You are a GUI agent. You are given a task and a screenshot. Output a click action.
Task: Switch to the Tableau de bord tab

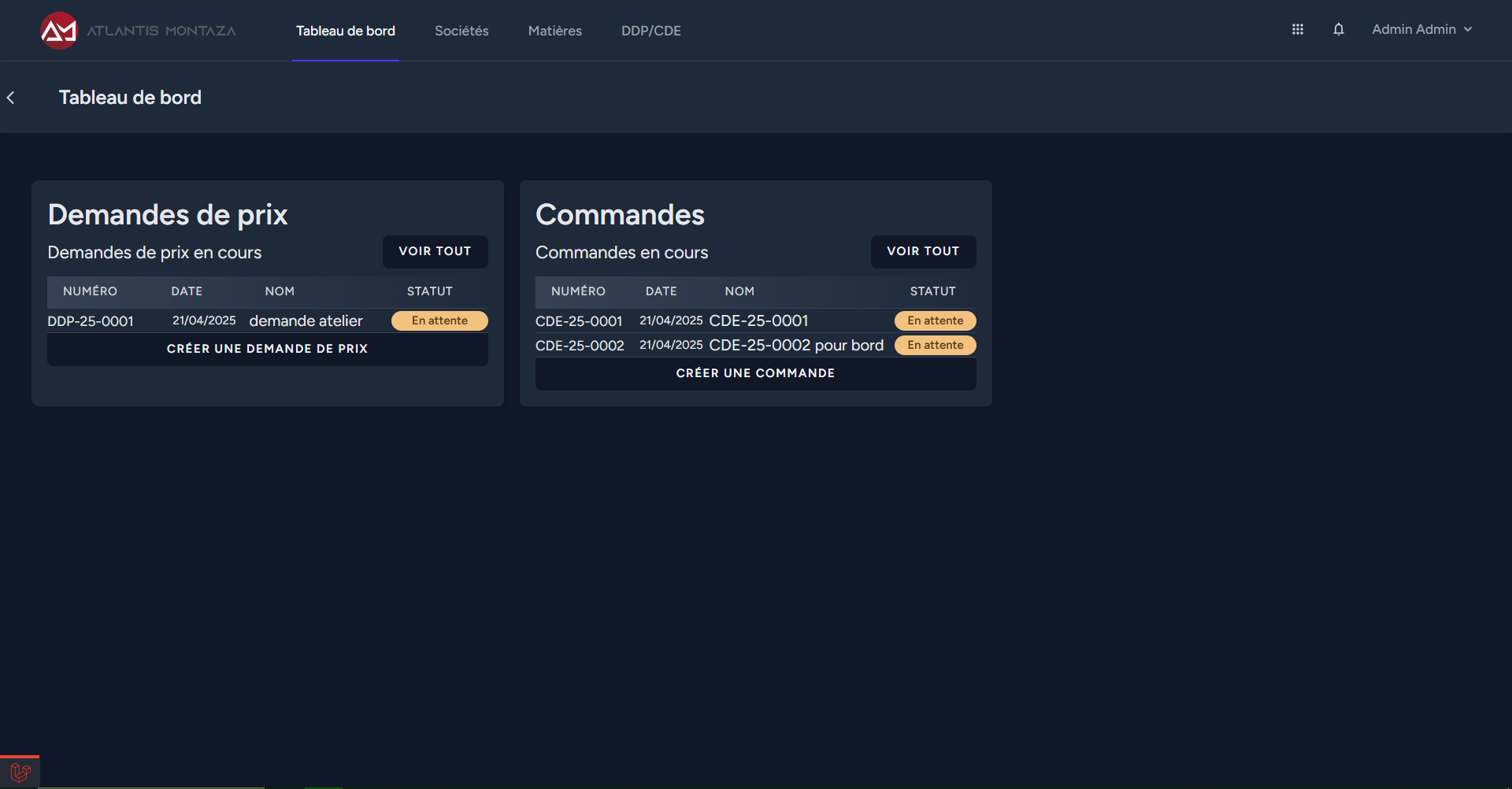tap(345, 31)
